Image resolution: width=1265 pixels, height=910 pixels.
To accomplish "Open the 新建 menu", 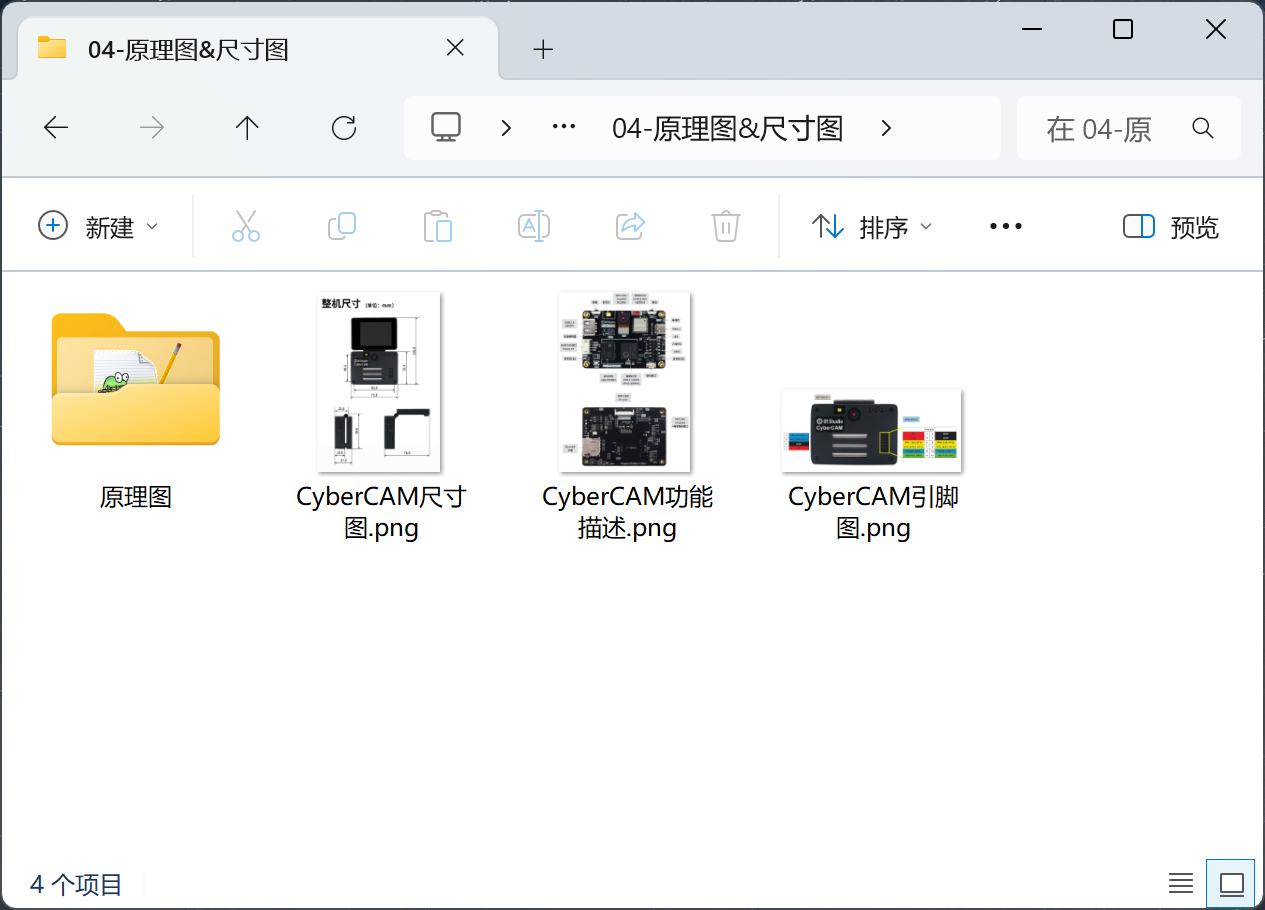I will pyautogui.click(x=98, y=227).
